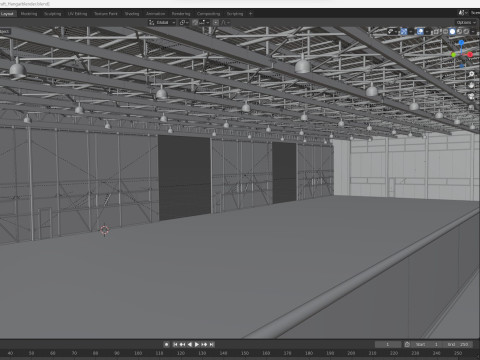Viewport: 480px width, 360px height.
Task: Play animation in reverse
Action: tap(190, 344)
